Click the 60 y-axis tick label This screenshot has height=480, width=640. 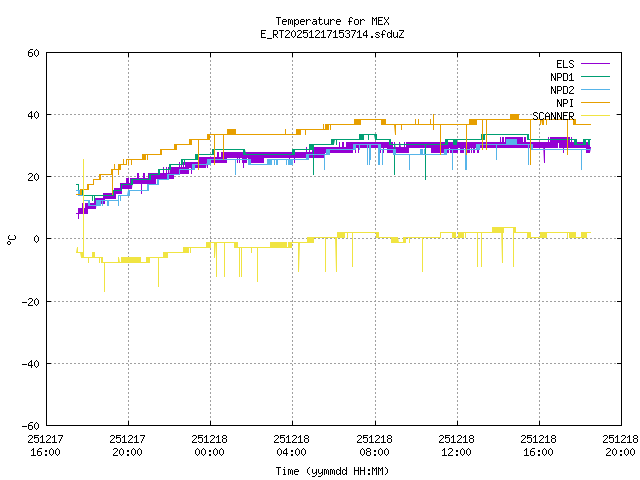click(34, 53)
